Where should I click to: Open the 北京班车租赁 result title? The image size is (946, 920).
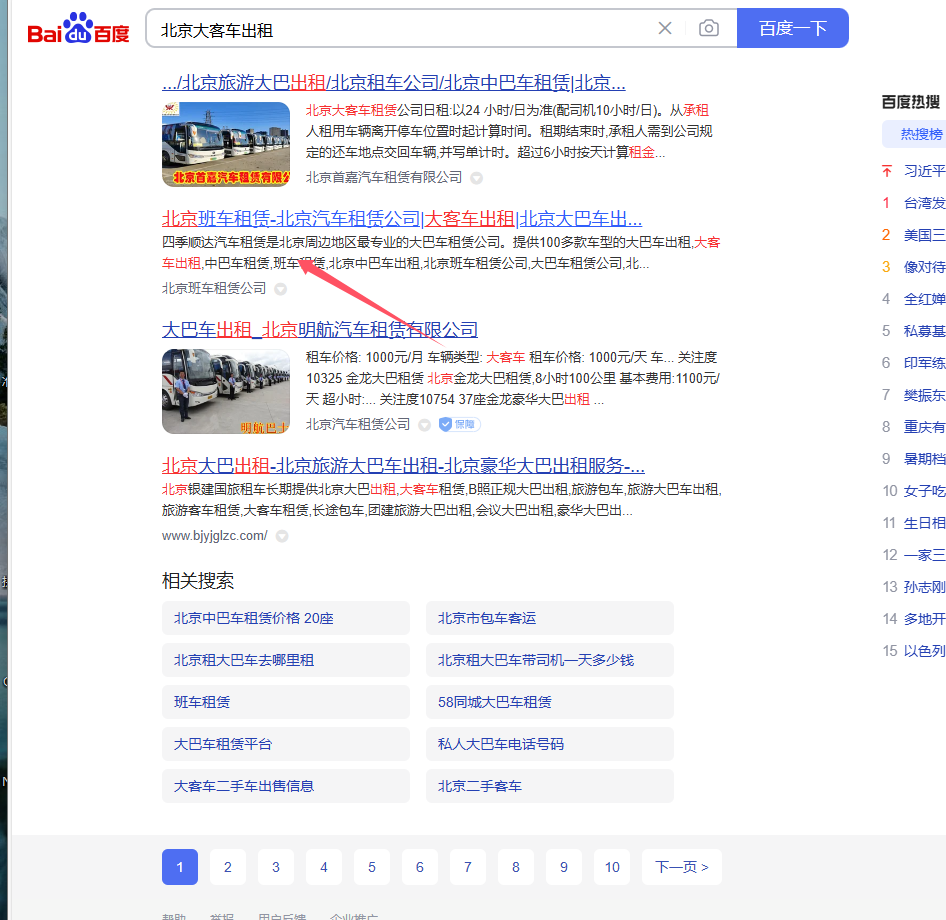pyautogui.click(x=402, y=218)
